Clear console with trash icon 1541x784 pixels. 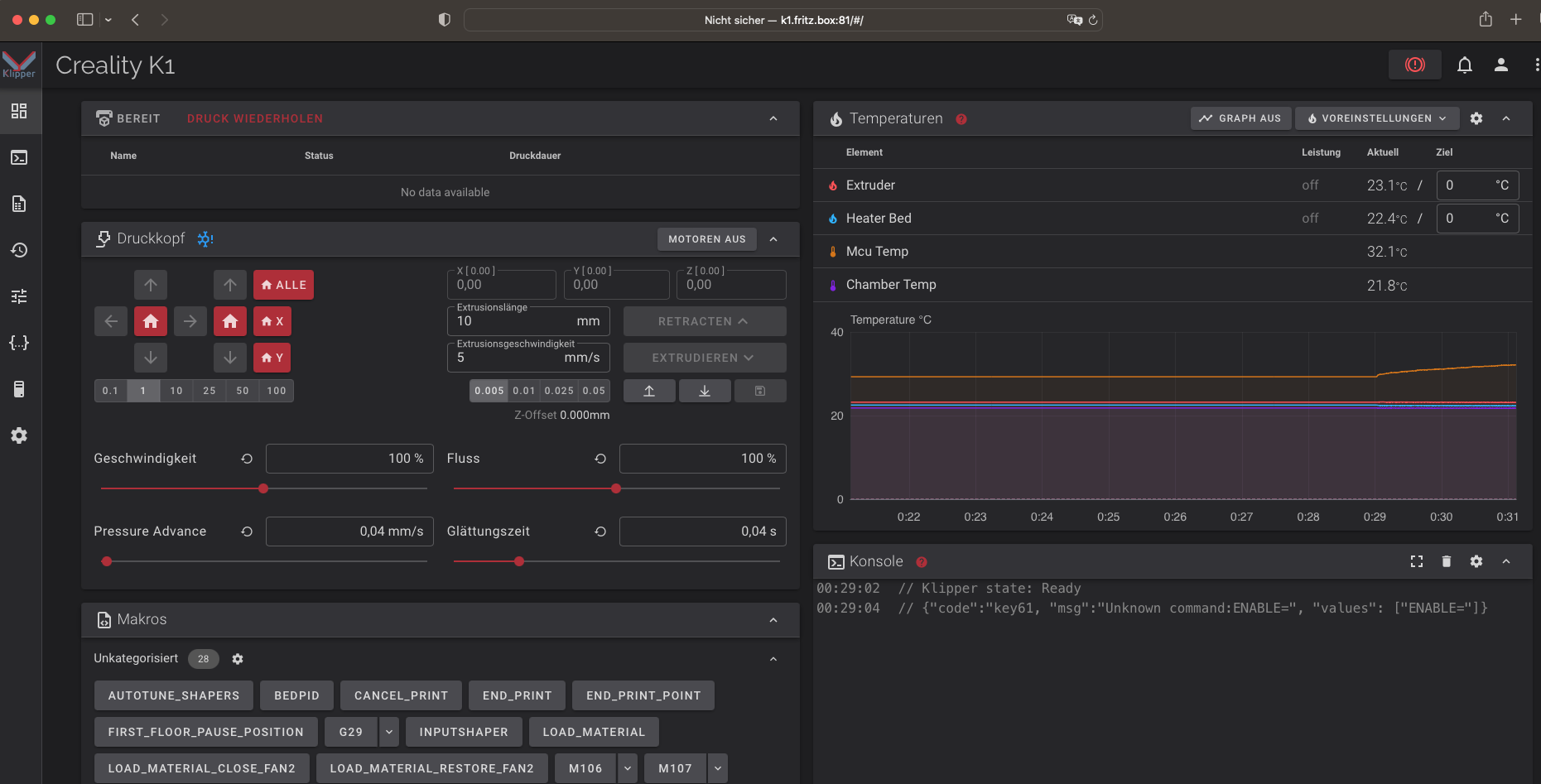click(1447, 561)
